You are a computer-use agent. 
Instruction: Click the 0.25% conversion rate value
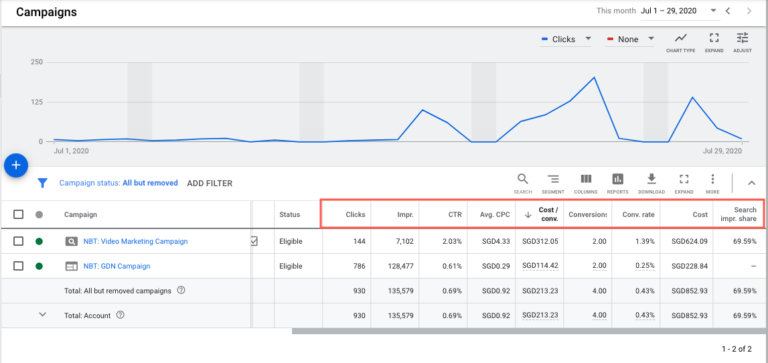click(x=645, y=266)
